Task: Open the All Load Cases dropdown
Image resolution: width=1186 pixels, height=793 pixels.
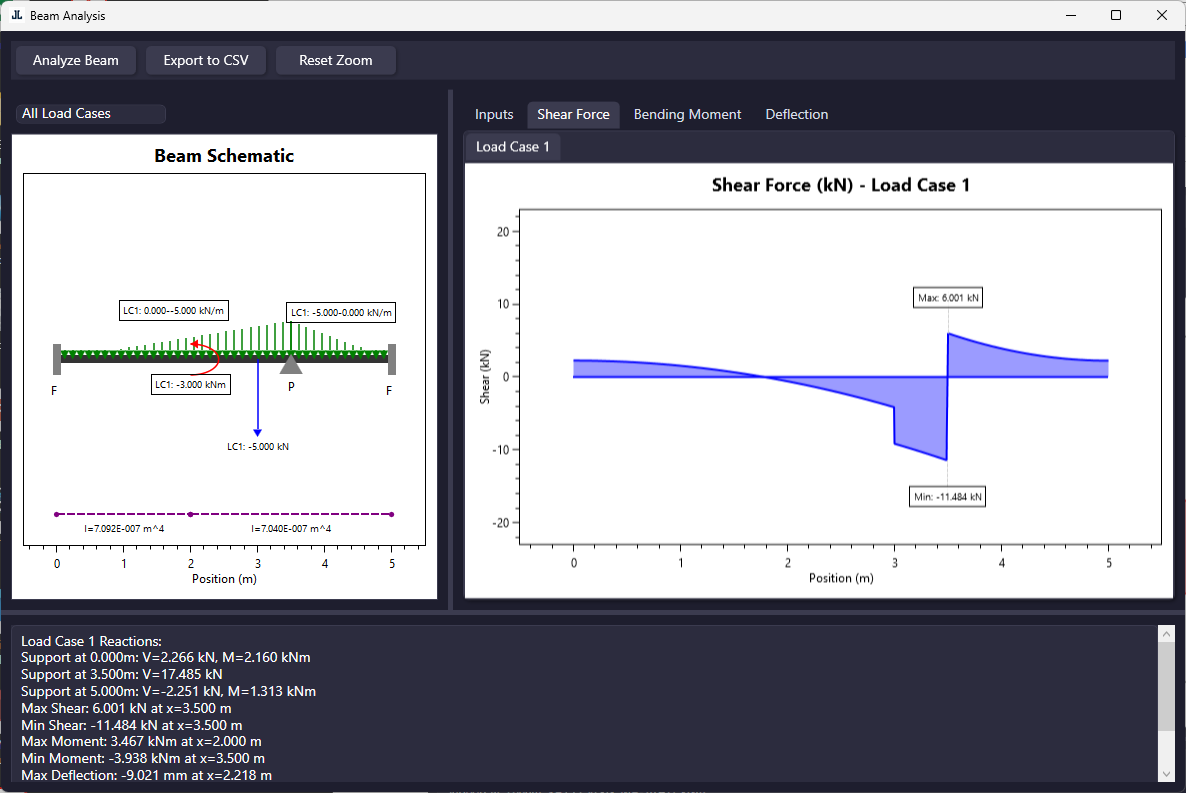Action: click(x=90, y=114)
